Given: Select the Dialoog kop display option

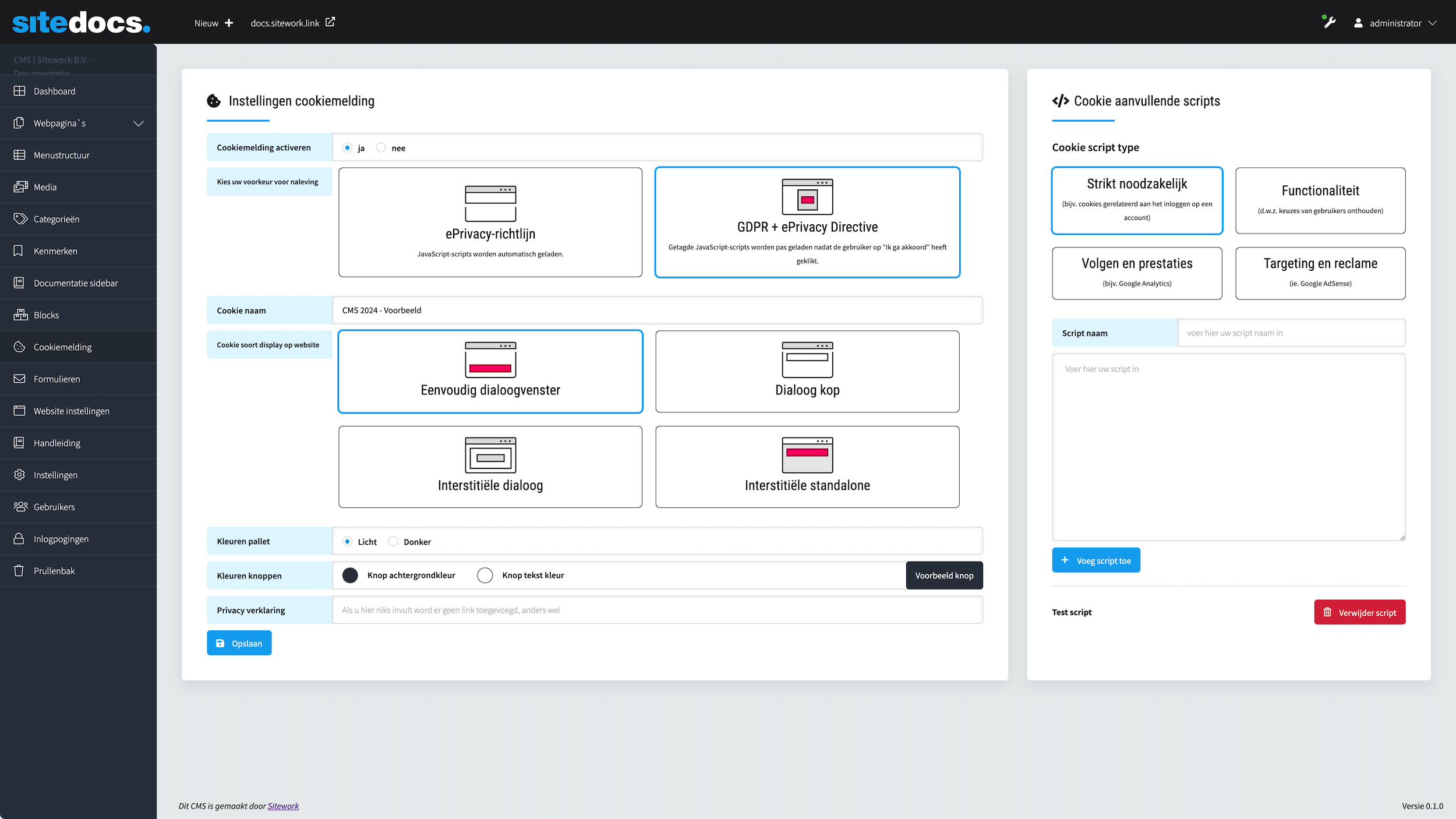Looking at the screenshot, I should tap(807, 372).
